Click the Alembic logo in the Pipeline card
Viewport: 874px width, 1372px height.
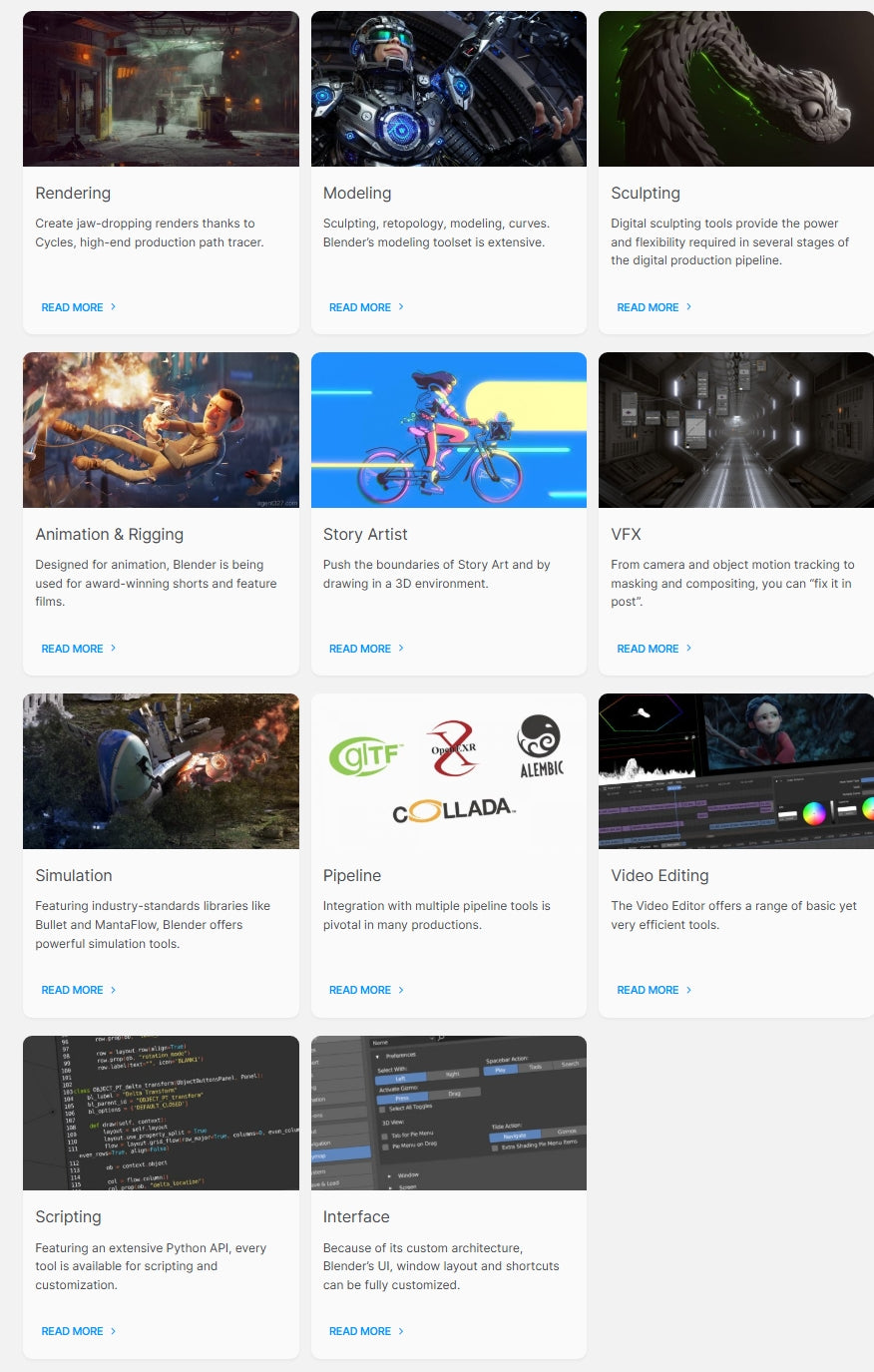point(540,743)
